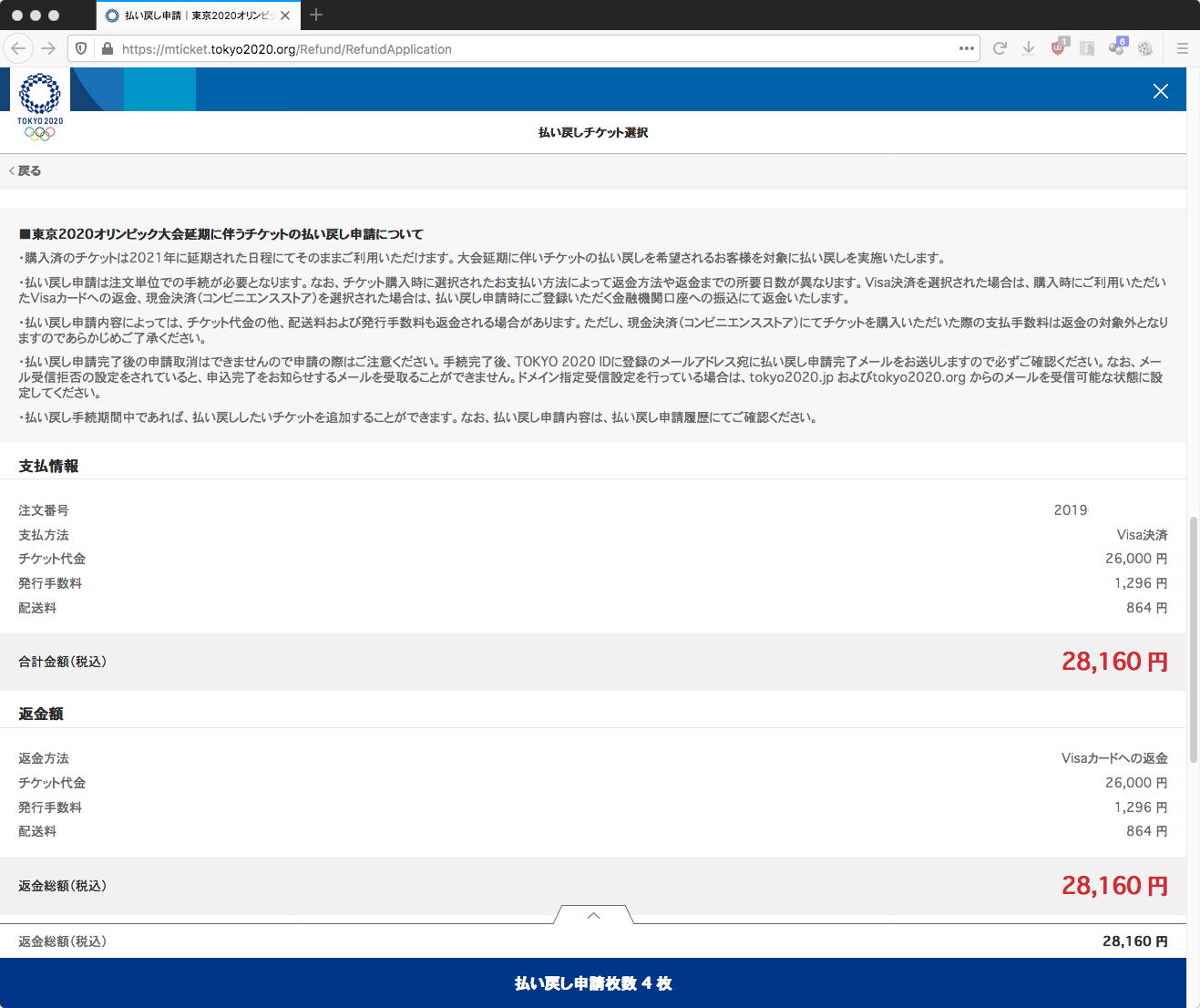
Task: Open the downloads arrow icon
Action: tap(1028, 48)
